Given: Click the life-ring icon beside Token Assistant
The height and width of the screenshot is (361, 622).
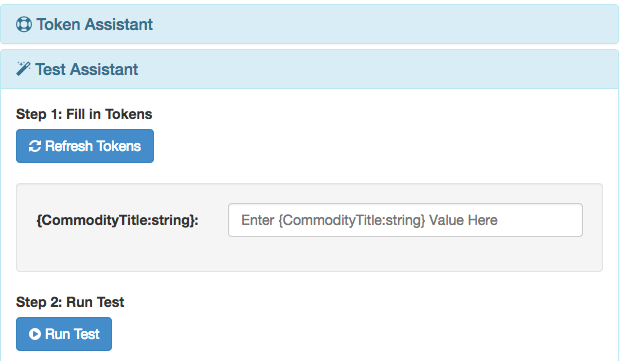Looking at the screenshot, I should coord(24,24).
